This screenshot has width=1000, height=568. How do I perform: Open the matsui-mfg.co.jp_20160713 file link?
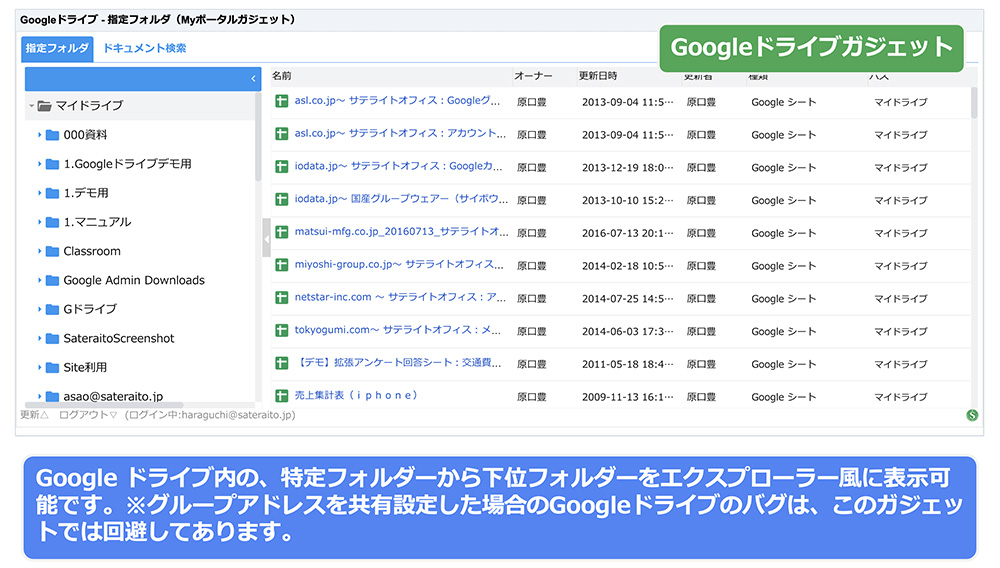click(x=401, y=231)
